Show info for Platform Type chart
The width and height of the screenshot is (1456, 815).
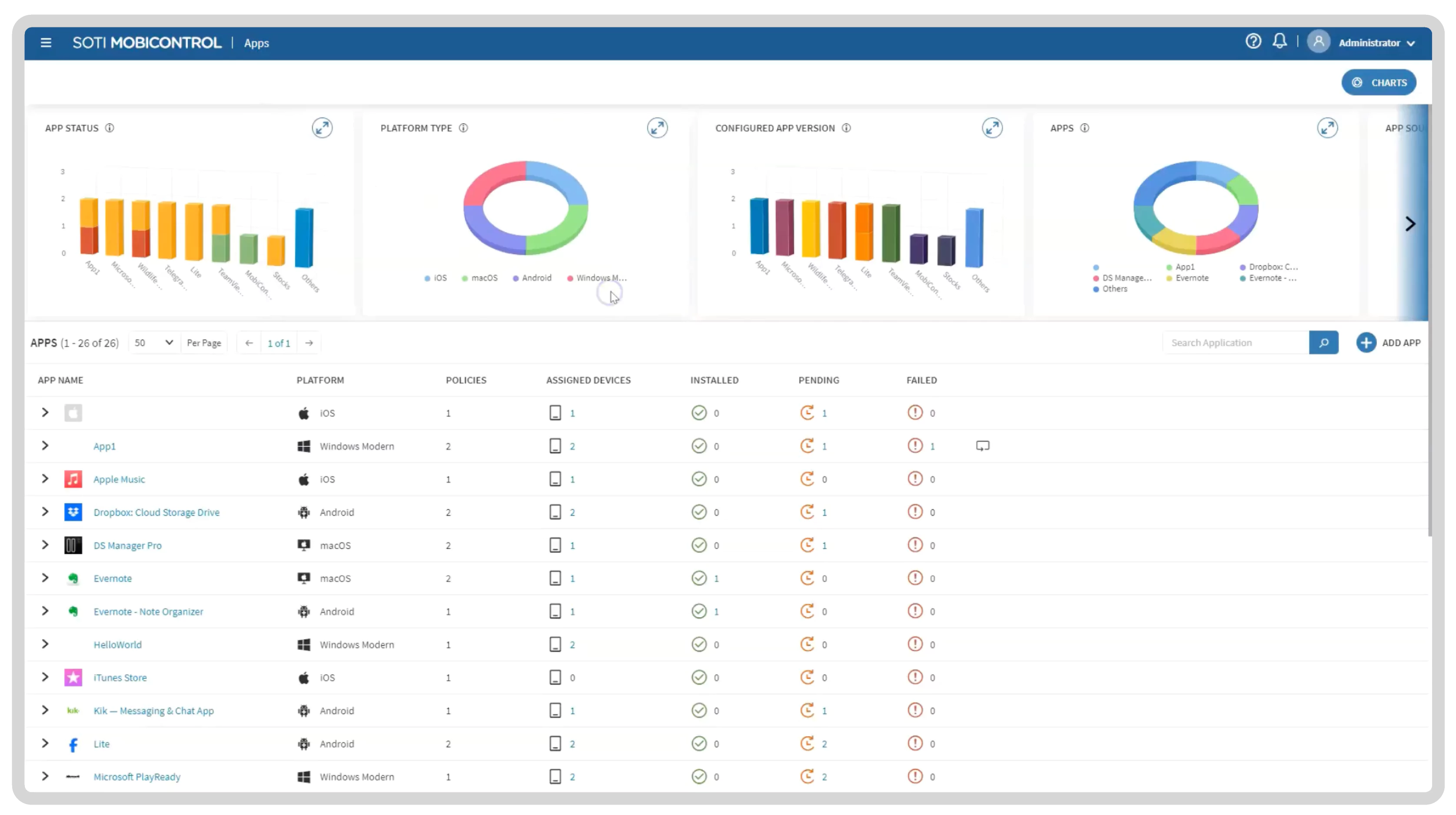pyautogui.click(x=463, y=128)
